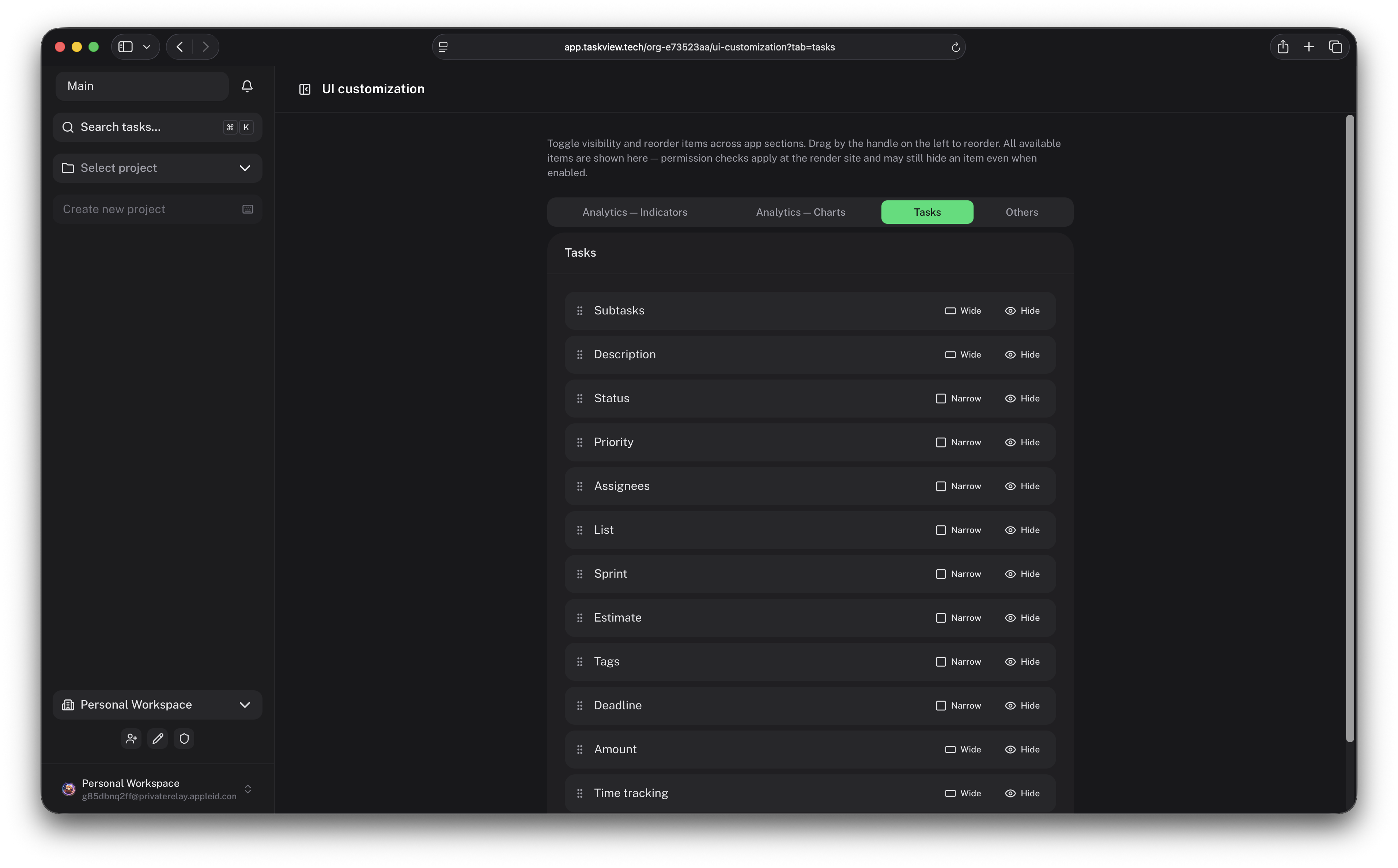Click the keyboard icon in Create new project

[248, 209]
